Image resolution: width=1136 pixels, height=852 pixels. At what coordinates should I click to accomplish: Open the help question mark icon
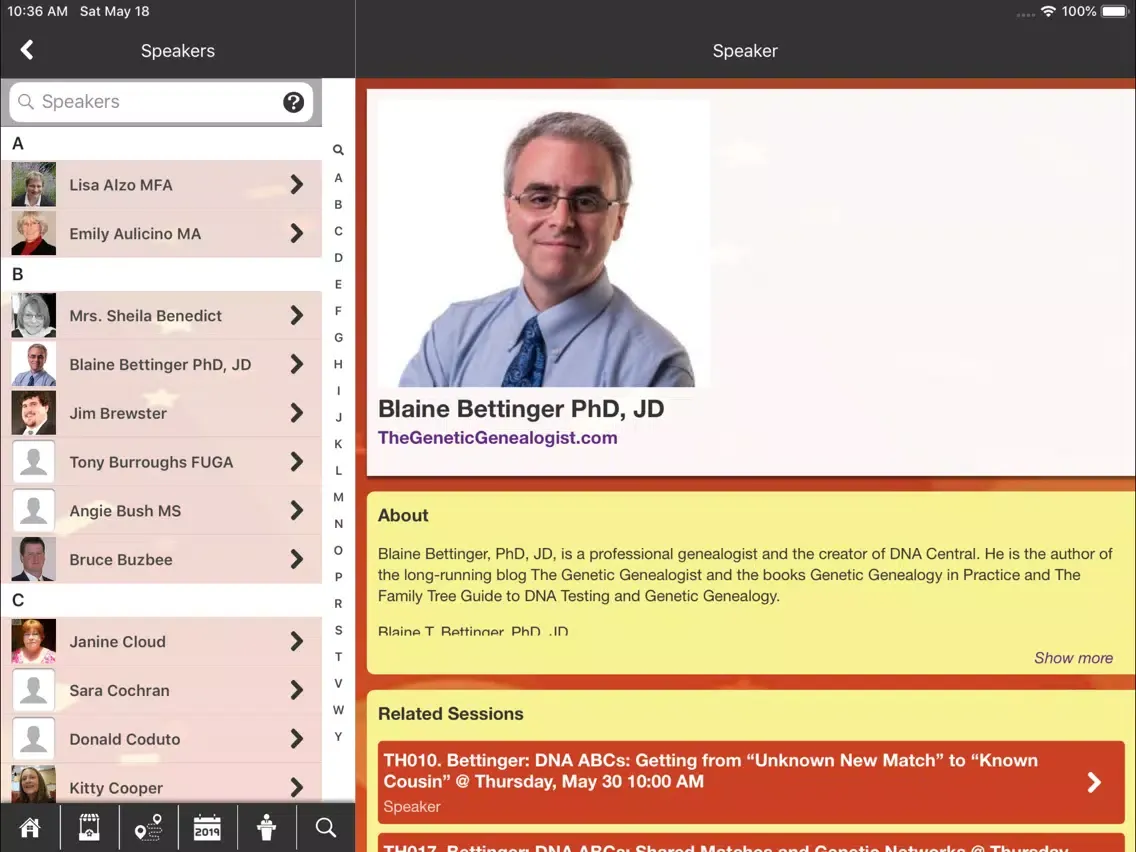pyautogui.click(x=293, y=102)
